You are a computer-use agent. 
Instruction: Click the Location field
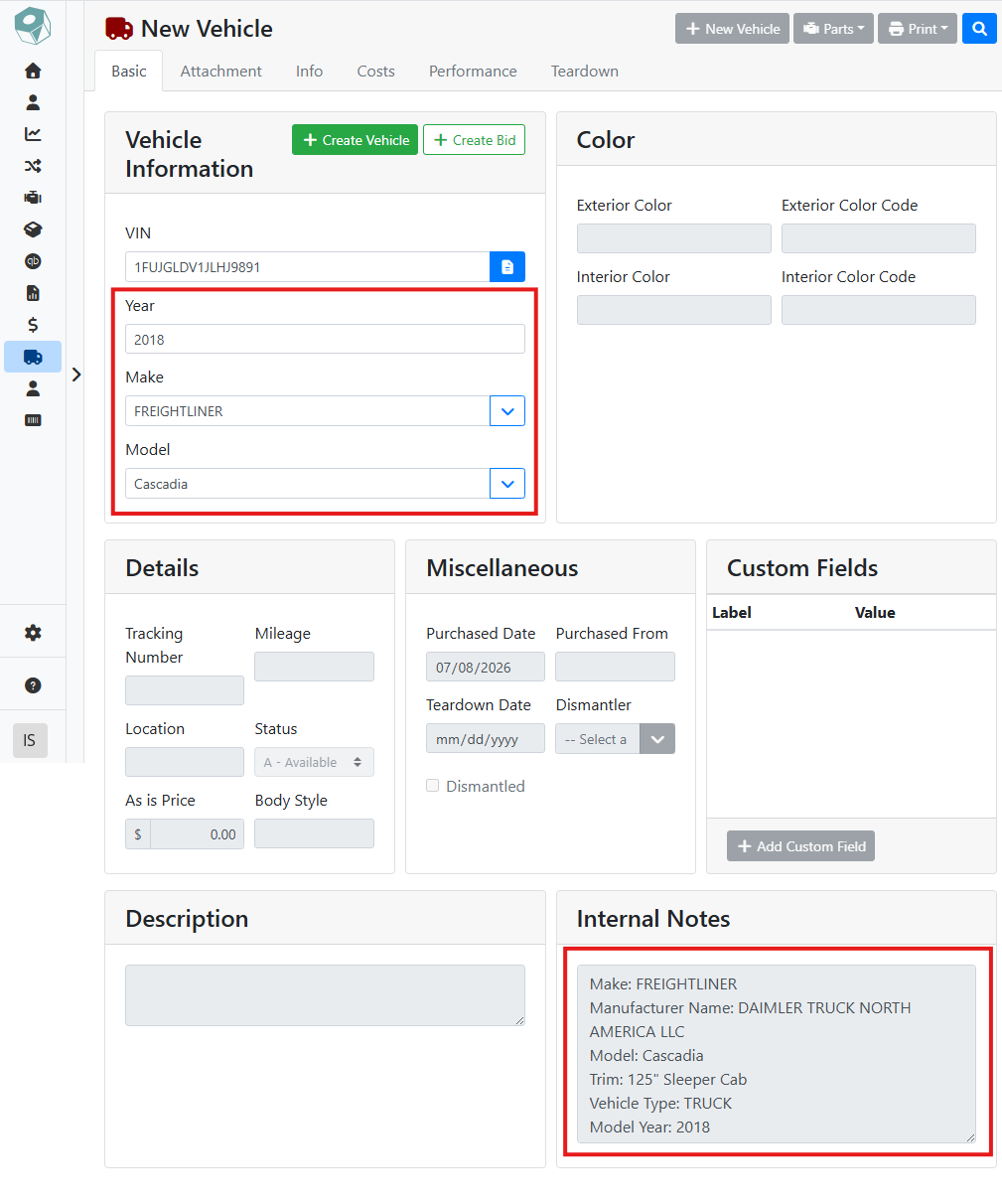(x=185, y=762)
